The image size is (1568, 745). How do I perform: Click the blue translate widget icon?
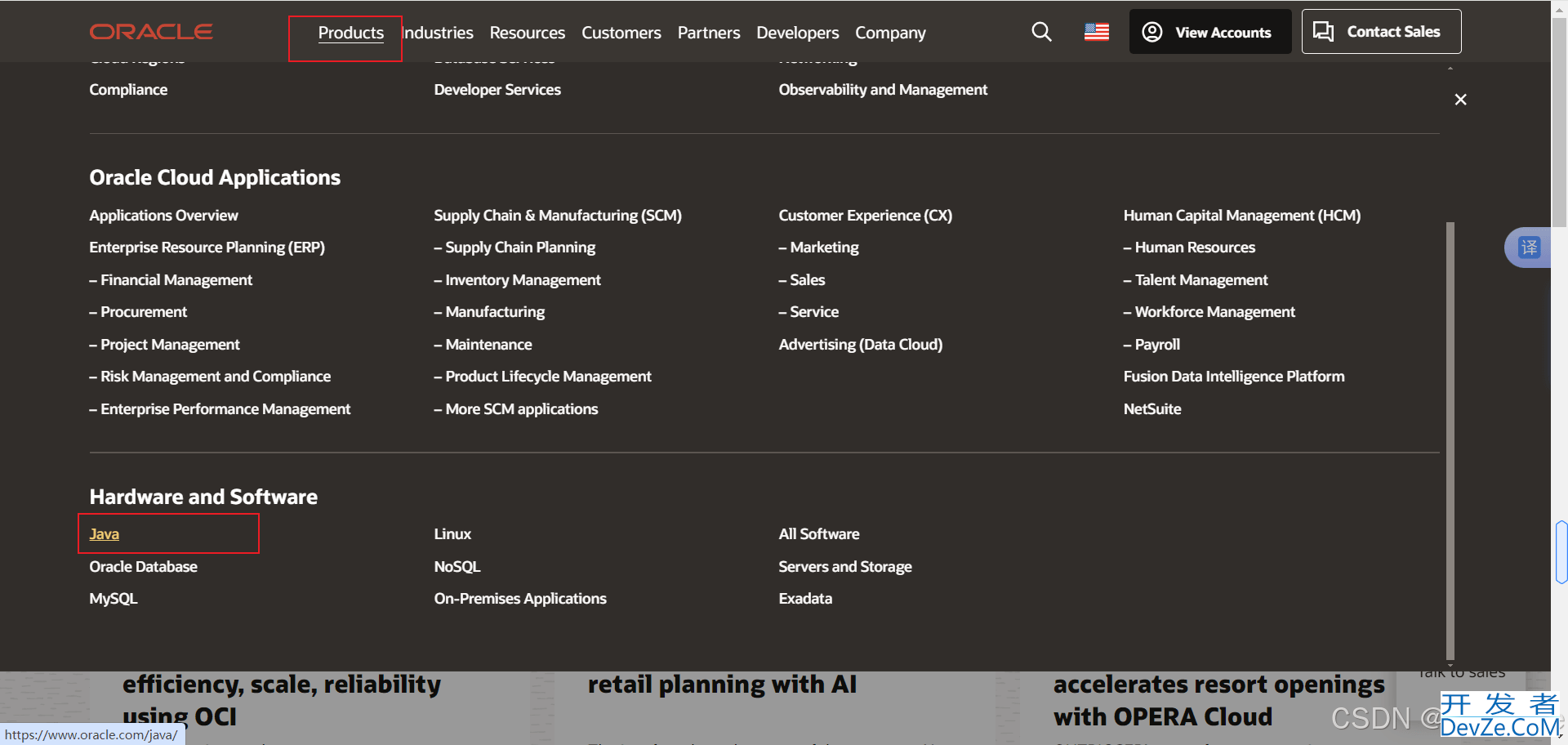1529,248
